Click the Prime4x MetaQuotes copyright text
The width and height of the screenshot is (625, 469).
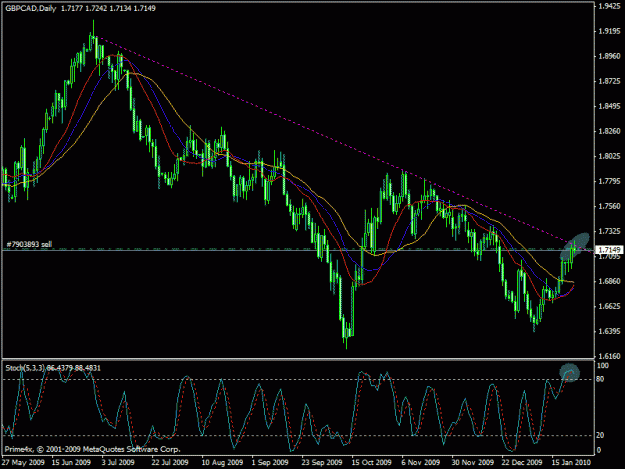[x=92, y=449]
